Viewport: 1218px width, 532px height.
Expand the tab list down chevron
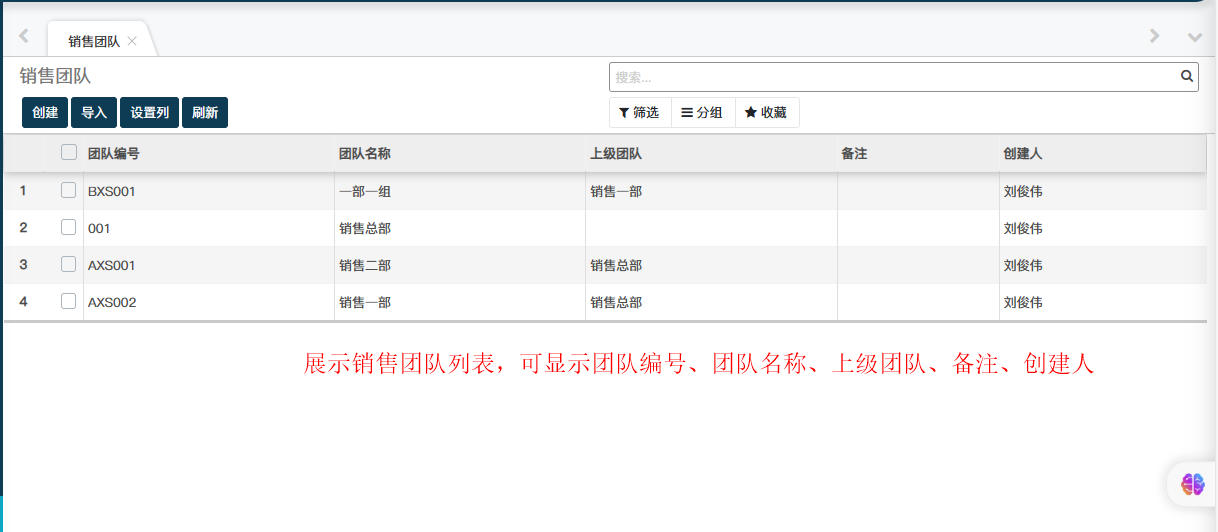click(1194, 37)
